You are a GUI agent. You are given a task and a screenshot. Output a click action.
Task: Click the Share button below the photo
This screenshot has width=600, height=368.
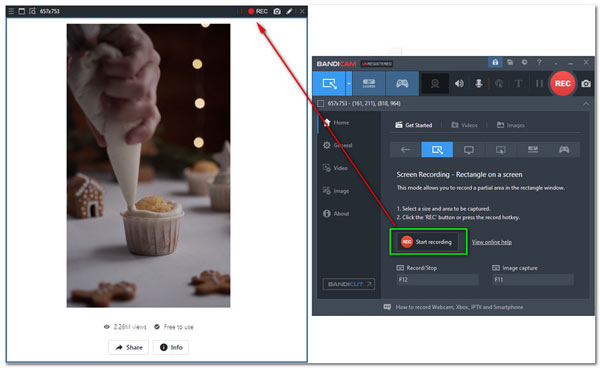129,347
